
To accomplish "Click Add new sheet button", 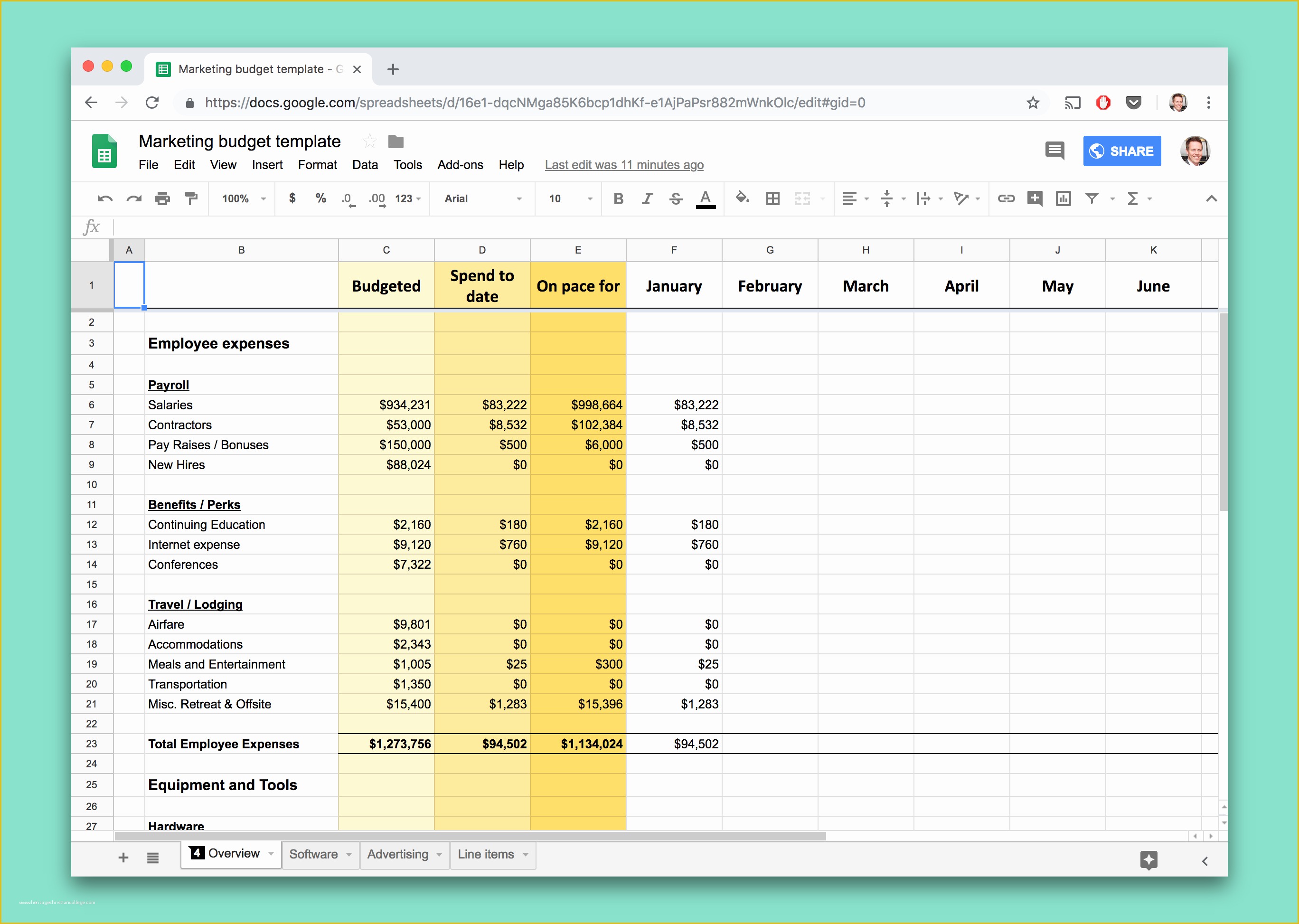I will [x=122, y=856].
